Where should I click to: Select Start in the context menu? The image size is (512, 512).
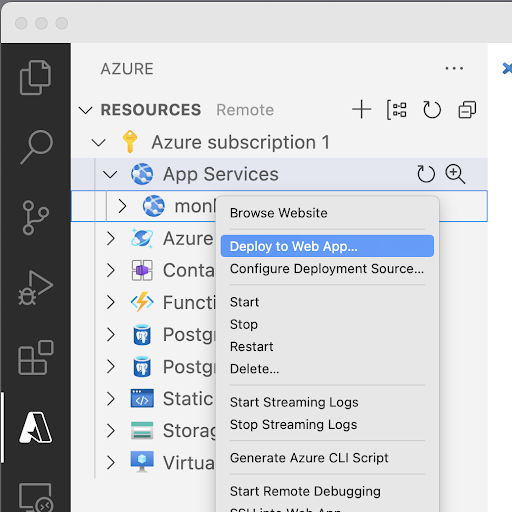(327, 302)
